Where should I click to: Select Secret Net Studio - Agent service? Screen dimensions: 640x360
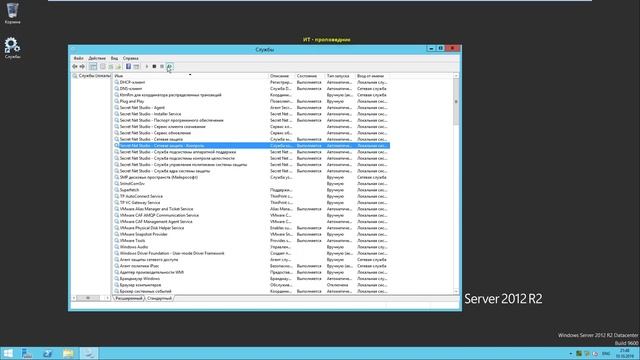(251, 108)
